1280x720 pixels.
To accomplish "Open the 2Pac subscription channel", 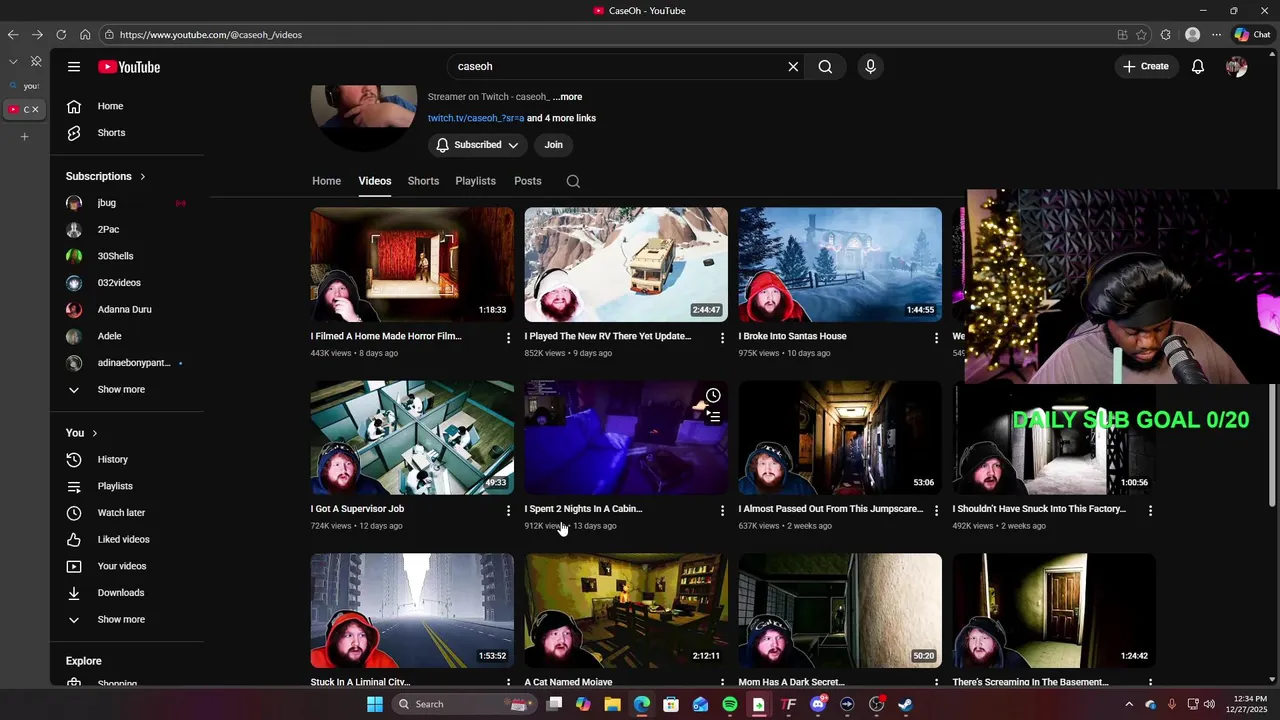I will [x=110, y=230].
